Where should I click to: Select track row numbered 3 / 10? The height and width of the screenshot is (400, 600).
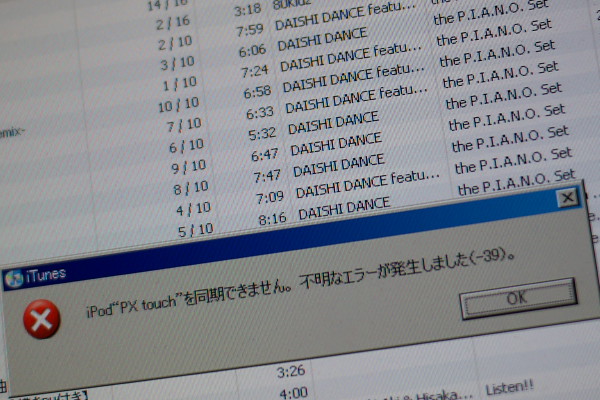point(178,64)
